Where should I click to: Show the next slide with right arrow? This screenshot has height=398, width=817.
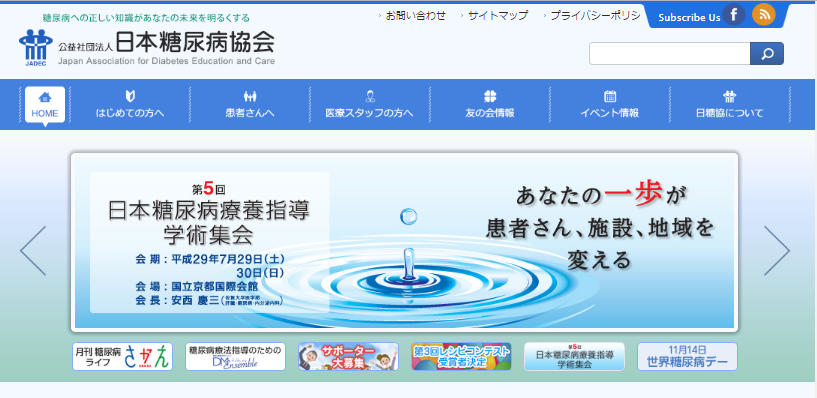(776, 251)
